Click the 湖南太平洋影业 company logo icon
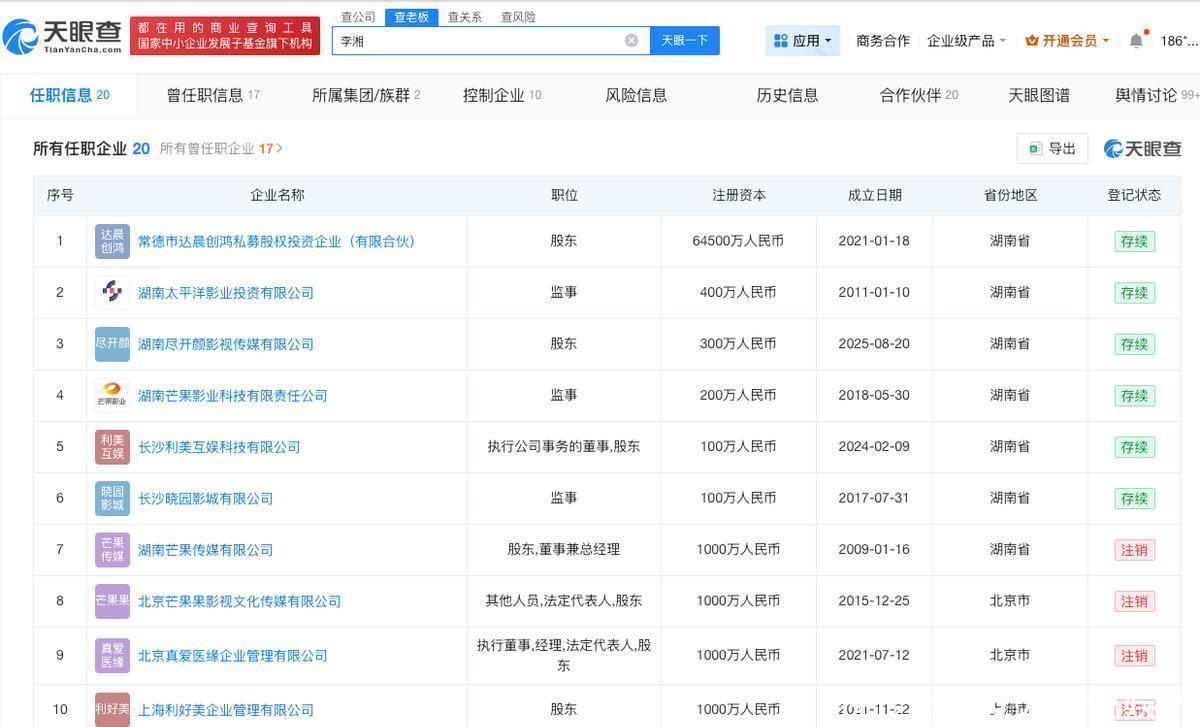This screenshot has width=1200, height=727. tap(112, 292)
